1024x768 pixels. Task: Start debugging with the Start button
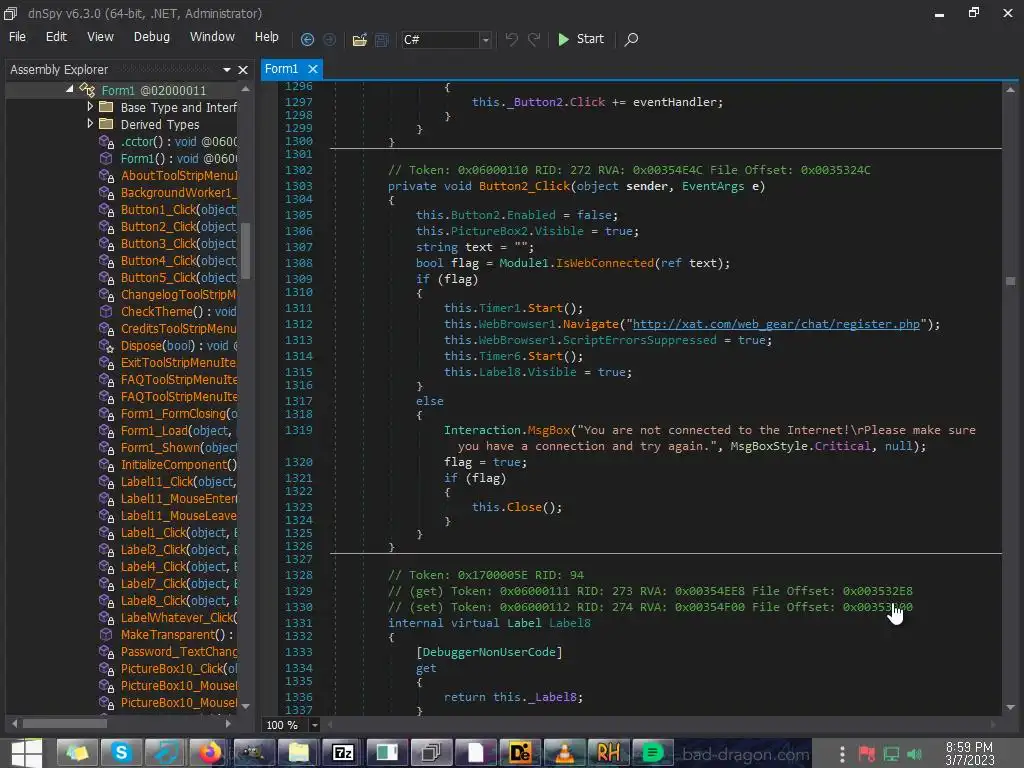pyautogui.click(x=580, y=39)
